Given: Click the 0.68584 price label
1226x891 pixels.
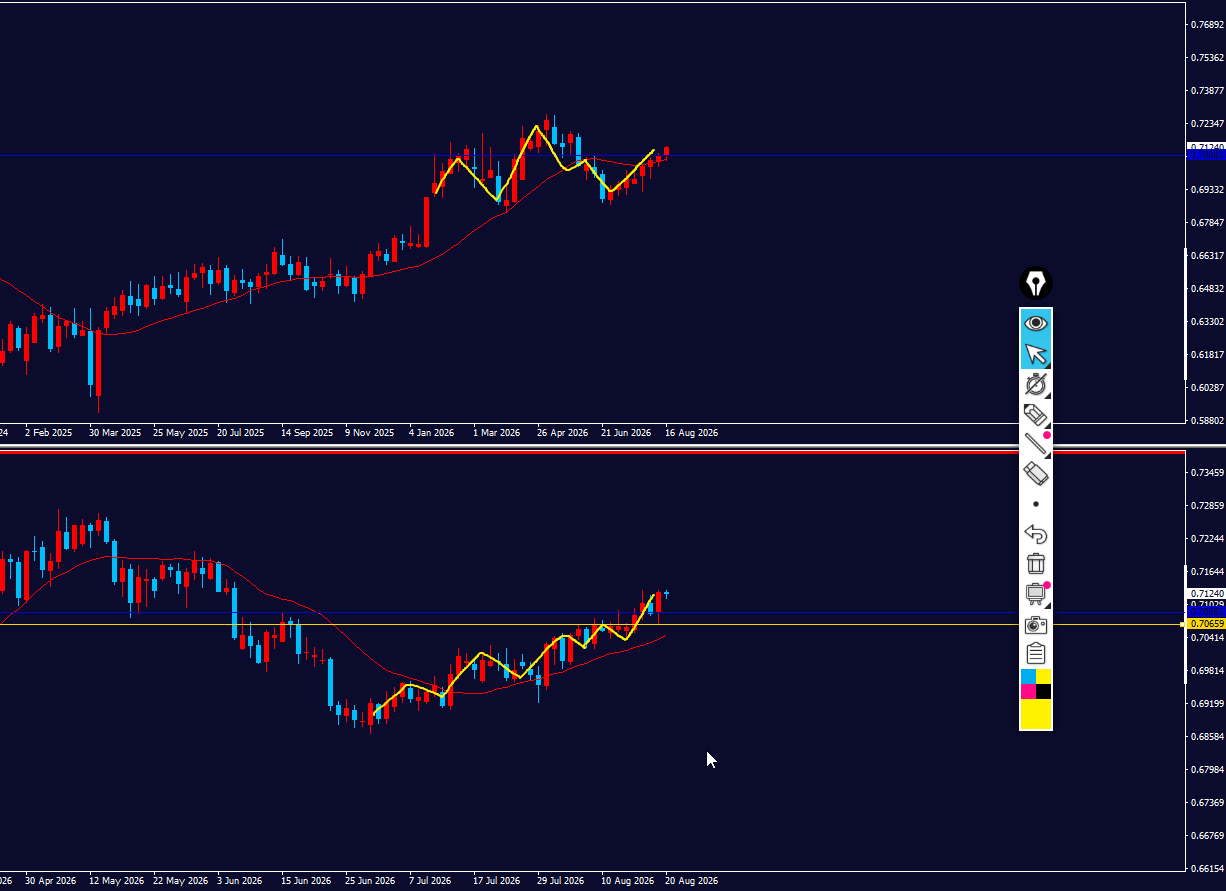Looking at the screenshot, I should [1209, 736].
